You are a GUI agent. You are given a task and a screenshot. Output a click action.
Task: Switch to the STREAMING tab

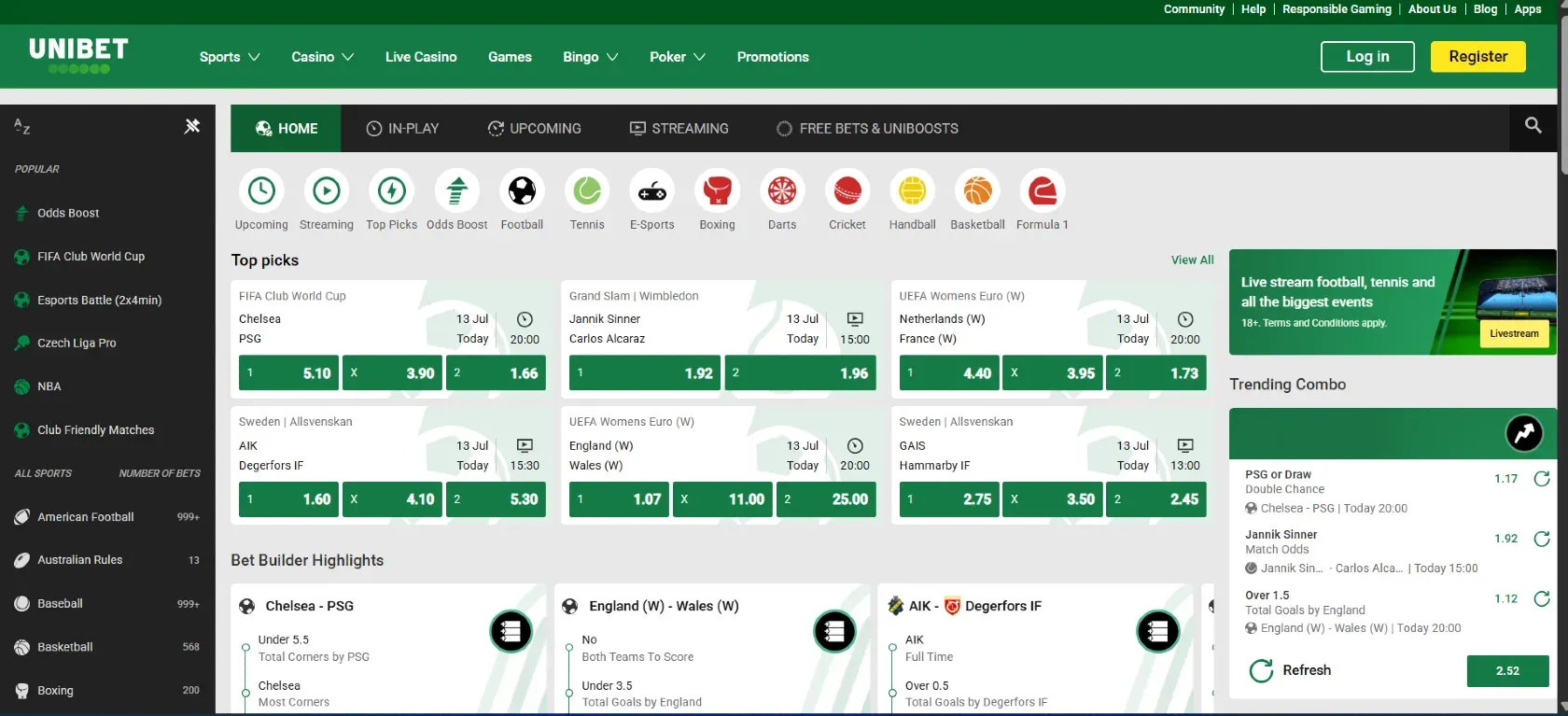tap(679, 128)
